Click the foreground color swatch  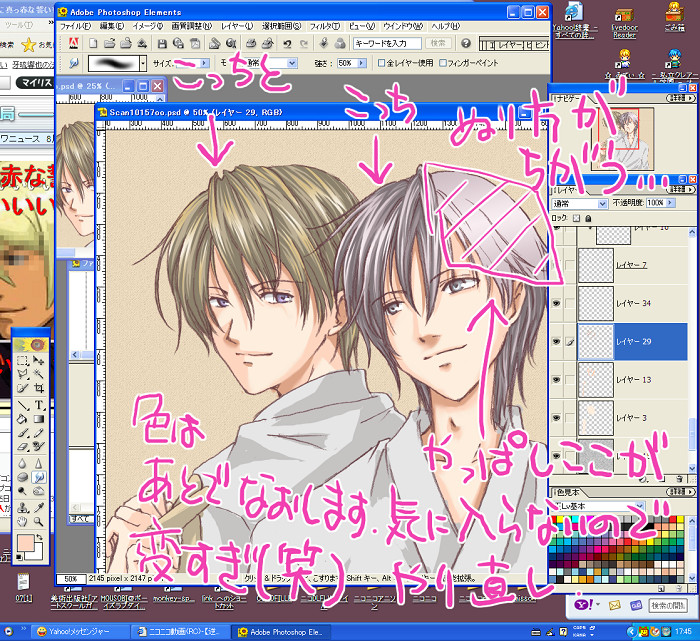coord(25,544)
